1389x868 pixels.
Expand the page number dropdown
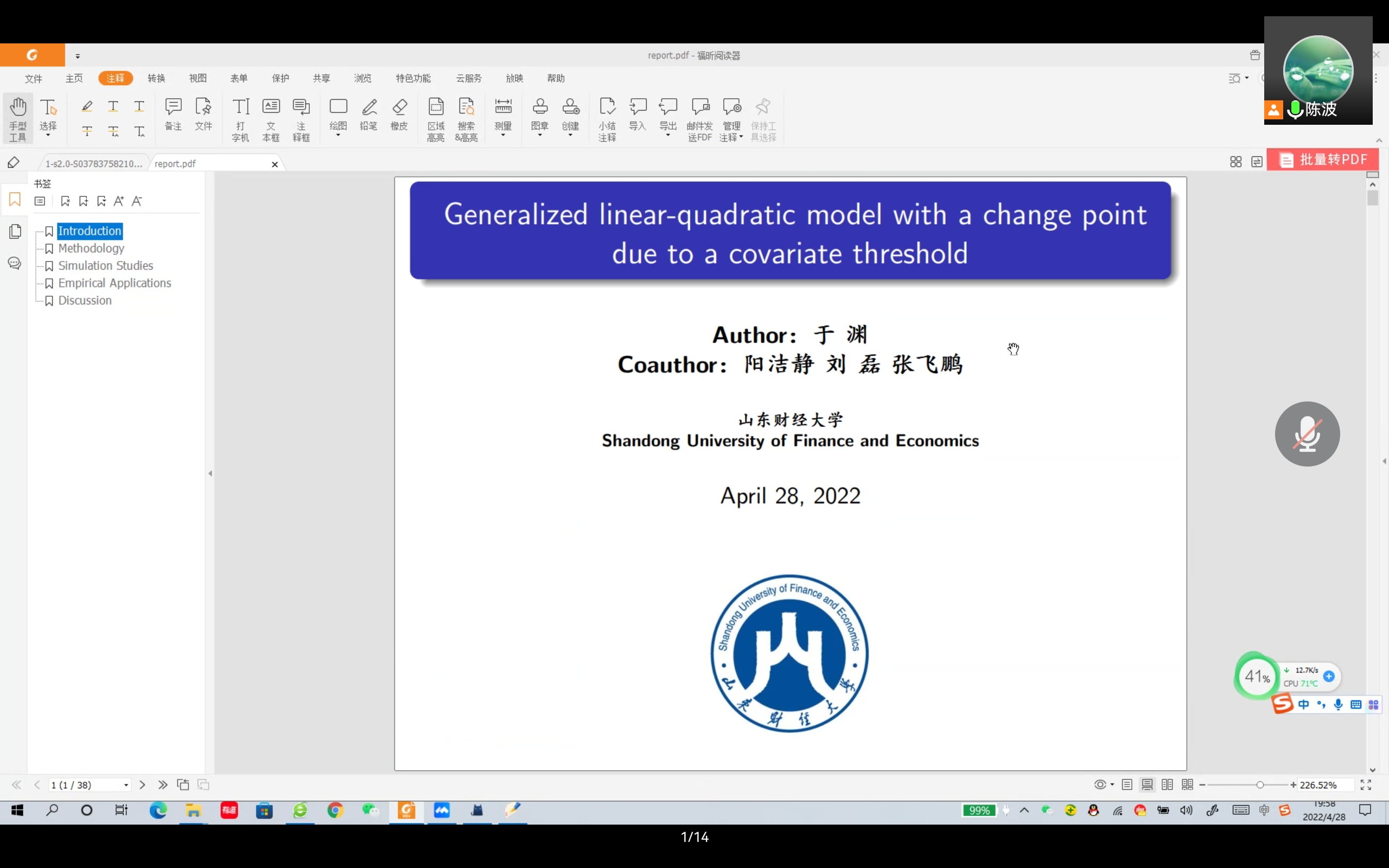pyautogui.click(x=126, y=786)
